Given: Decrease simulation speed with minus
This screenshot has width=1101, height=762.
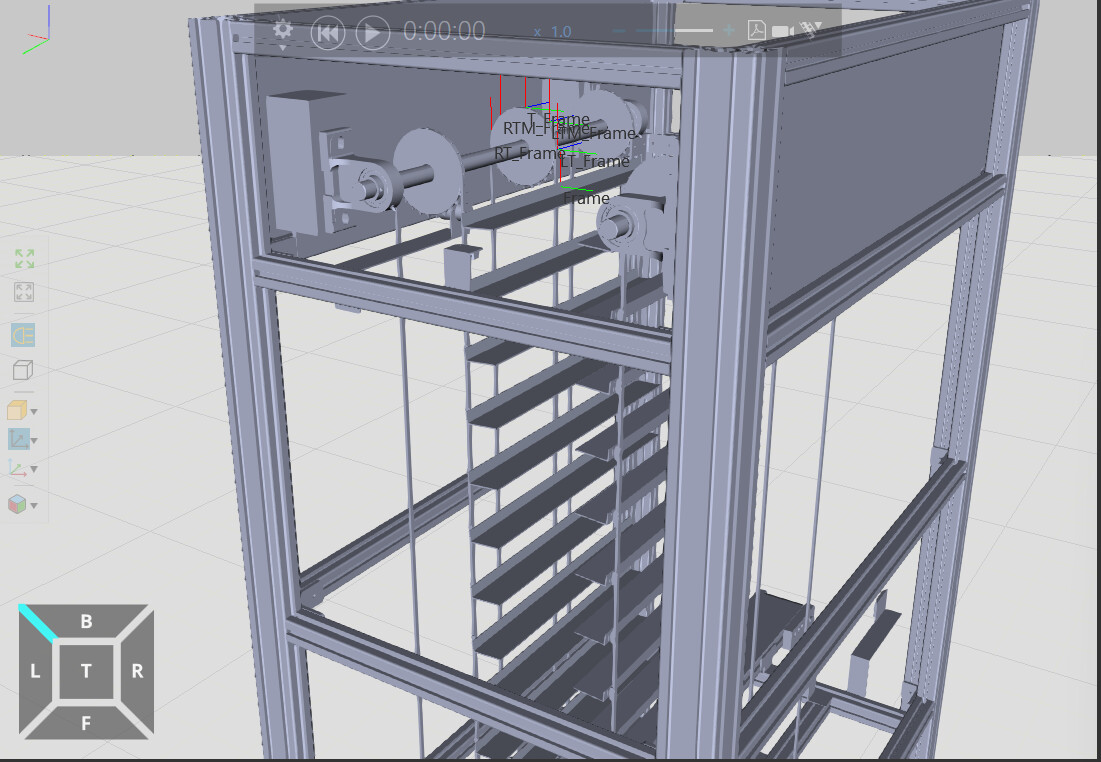Looking at the screenshot, I should pyautogui.click(x=619, y=31).
